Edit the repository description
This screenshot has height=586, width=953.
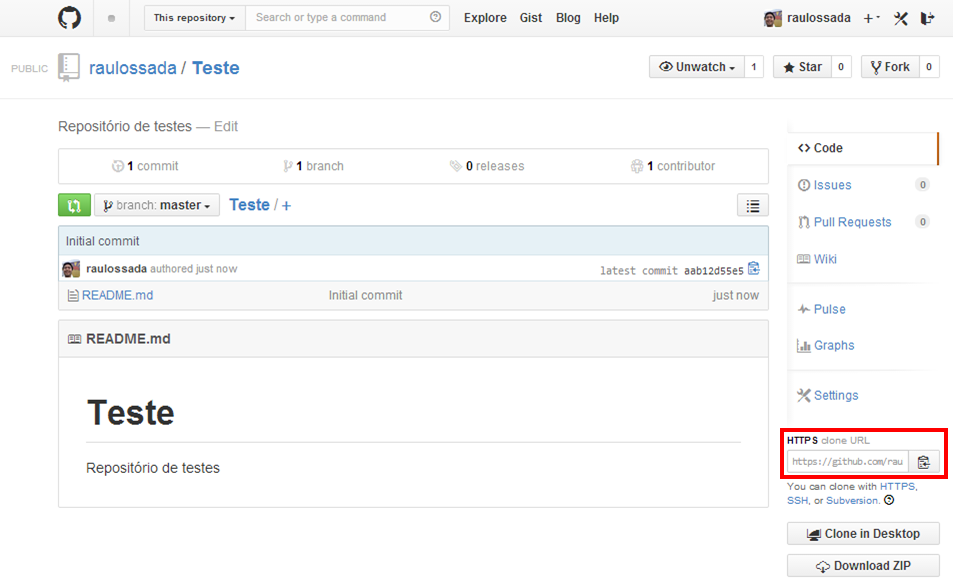(226, 126)
